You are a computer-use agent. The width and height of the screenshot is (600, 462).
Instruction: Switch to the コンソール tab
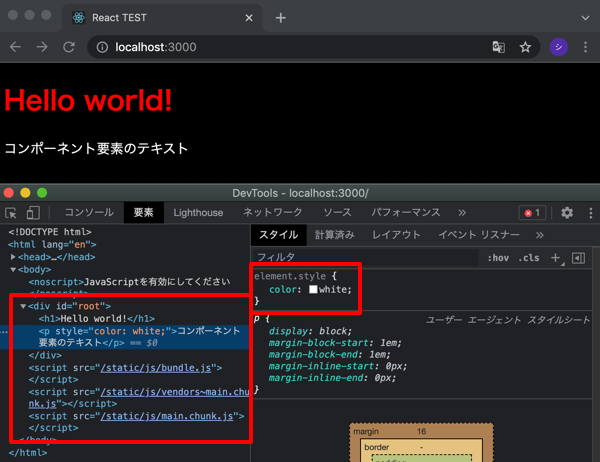(x=89, y=212)
